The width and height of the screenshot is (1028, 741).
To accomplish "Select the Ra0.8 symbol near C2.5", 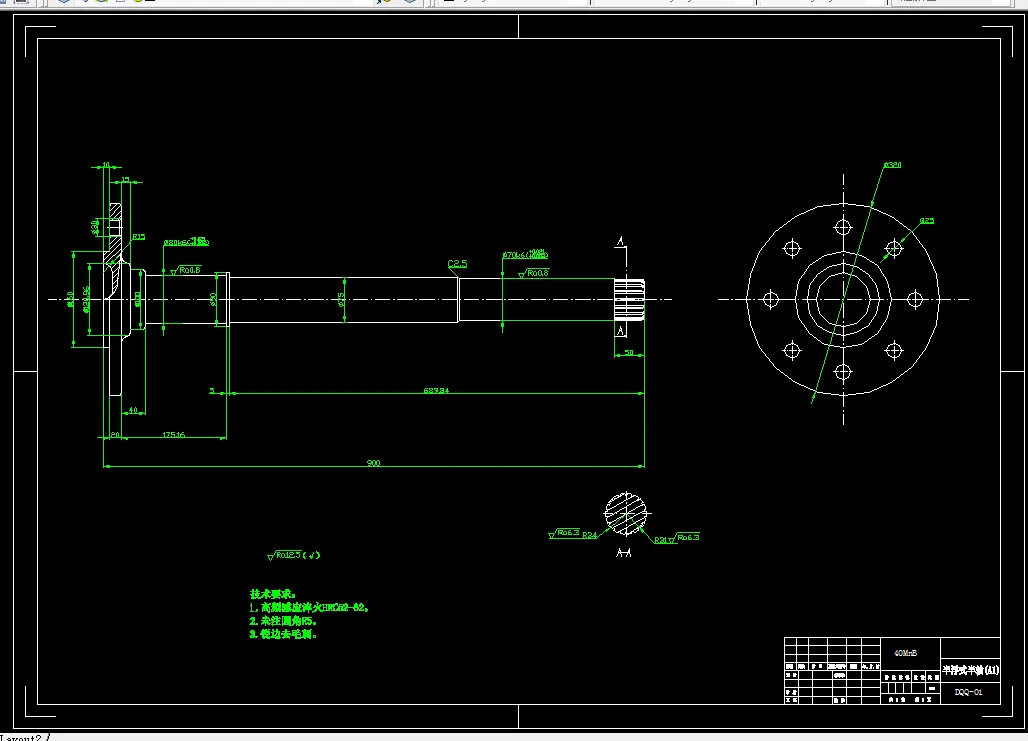I will click(533, 273).
